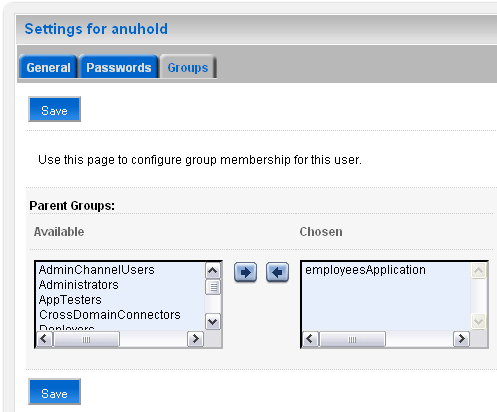Click Chosen list scroll up arrow
Image resolution: width=497 pixels, height=412 pixels.
click(479, 271)
